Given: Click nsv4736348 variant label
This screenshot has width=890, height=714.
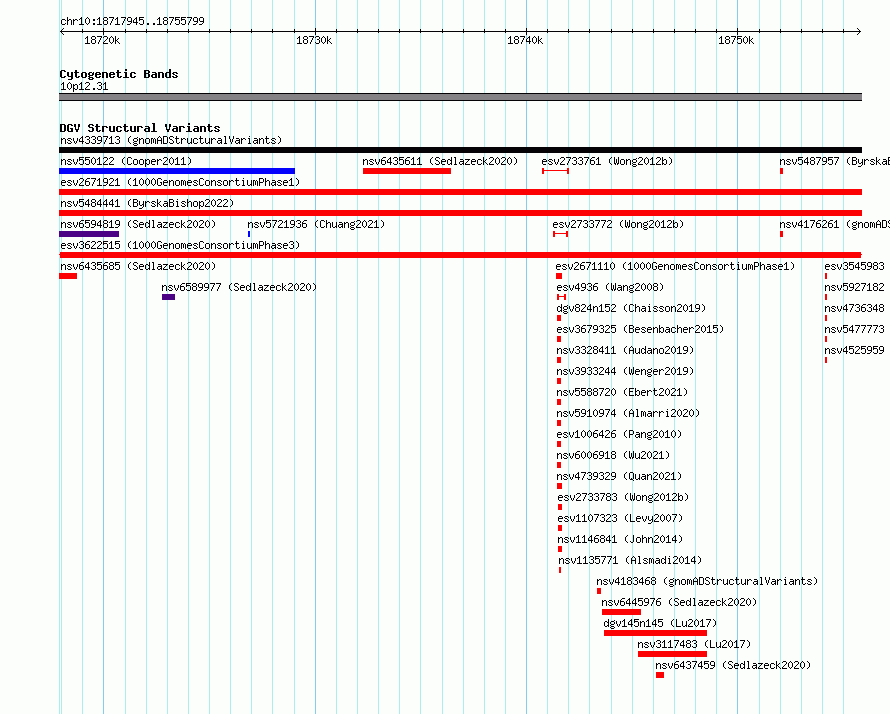Looking at the screenshot, I should click(855, 308).
